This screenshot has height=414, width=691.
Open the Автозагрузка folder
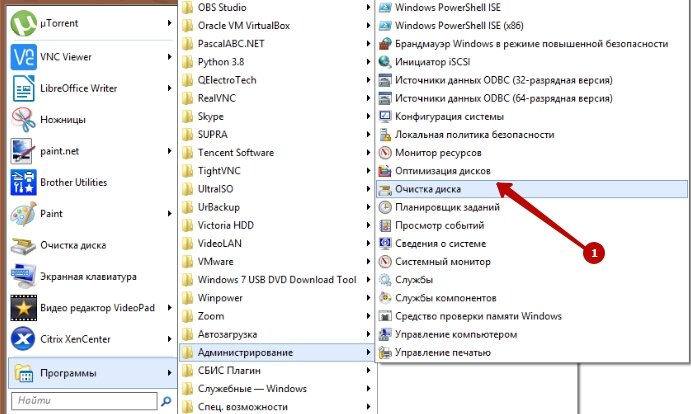(277, 334)
